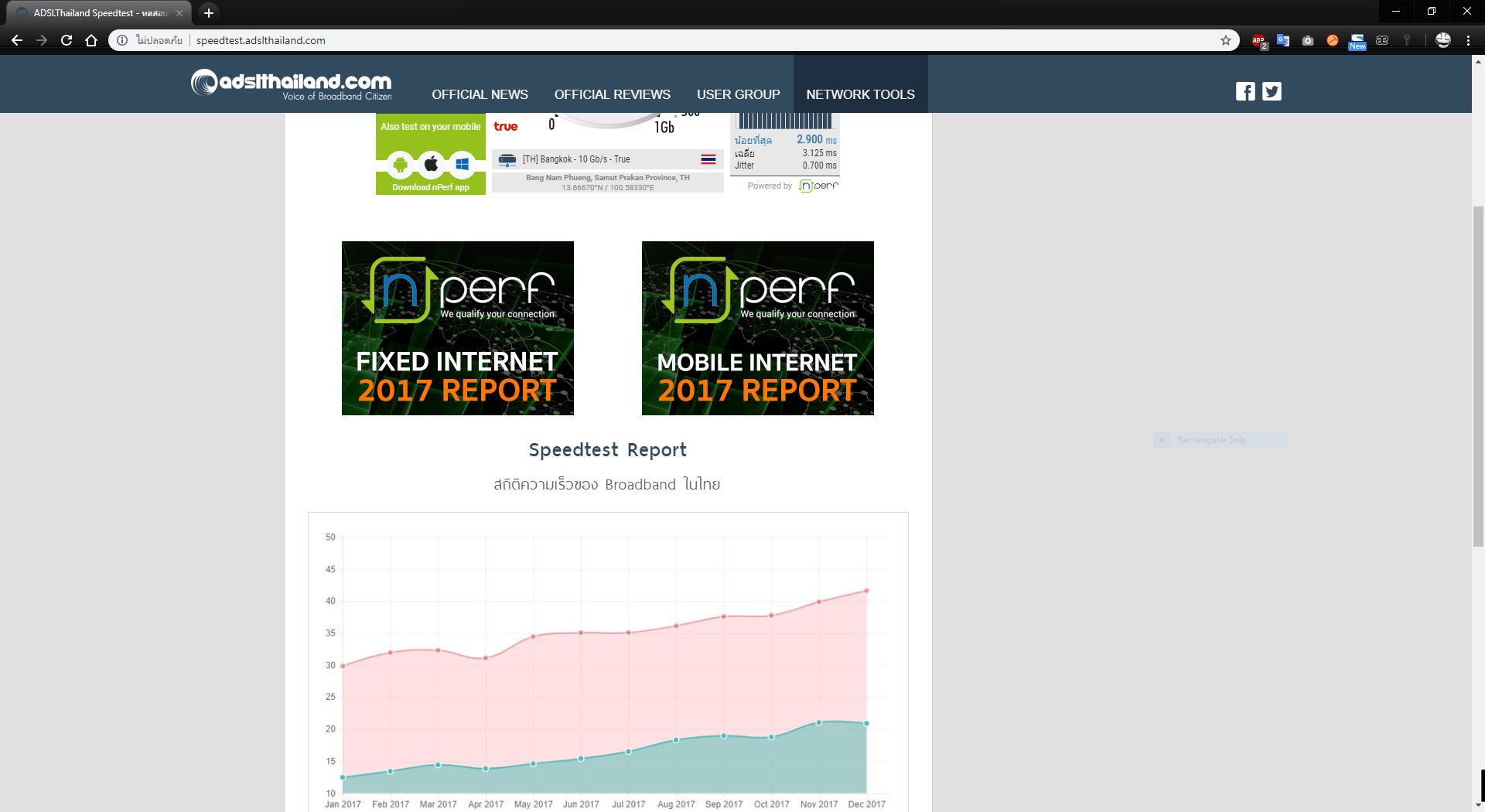Open the browser home page
The width and height of the screenshot is (1485, 812).
91,40
